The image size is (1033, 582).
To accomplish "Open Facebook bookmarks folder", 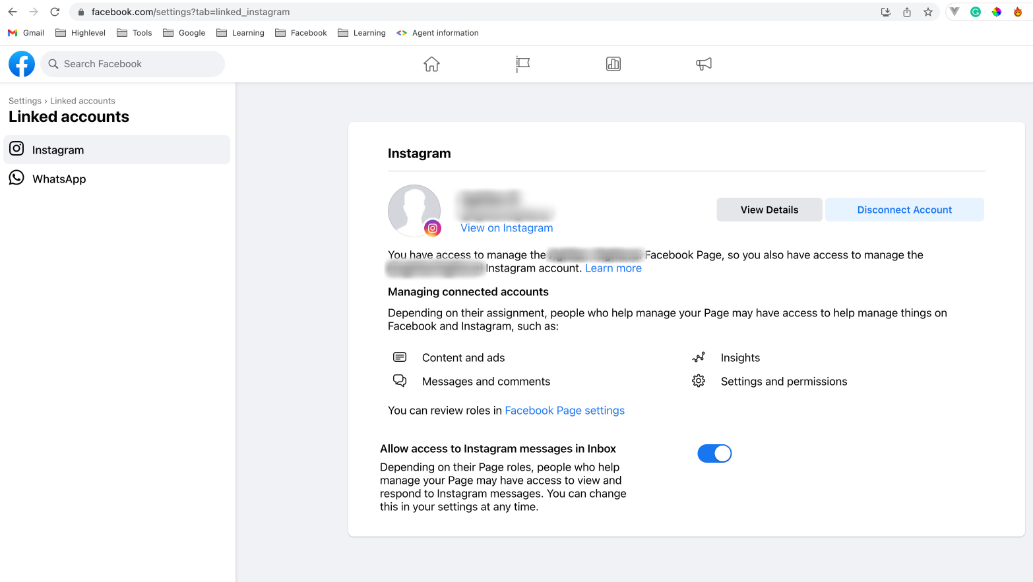I will tap(301, 33).
